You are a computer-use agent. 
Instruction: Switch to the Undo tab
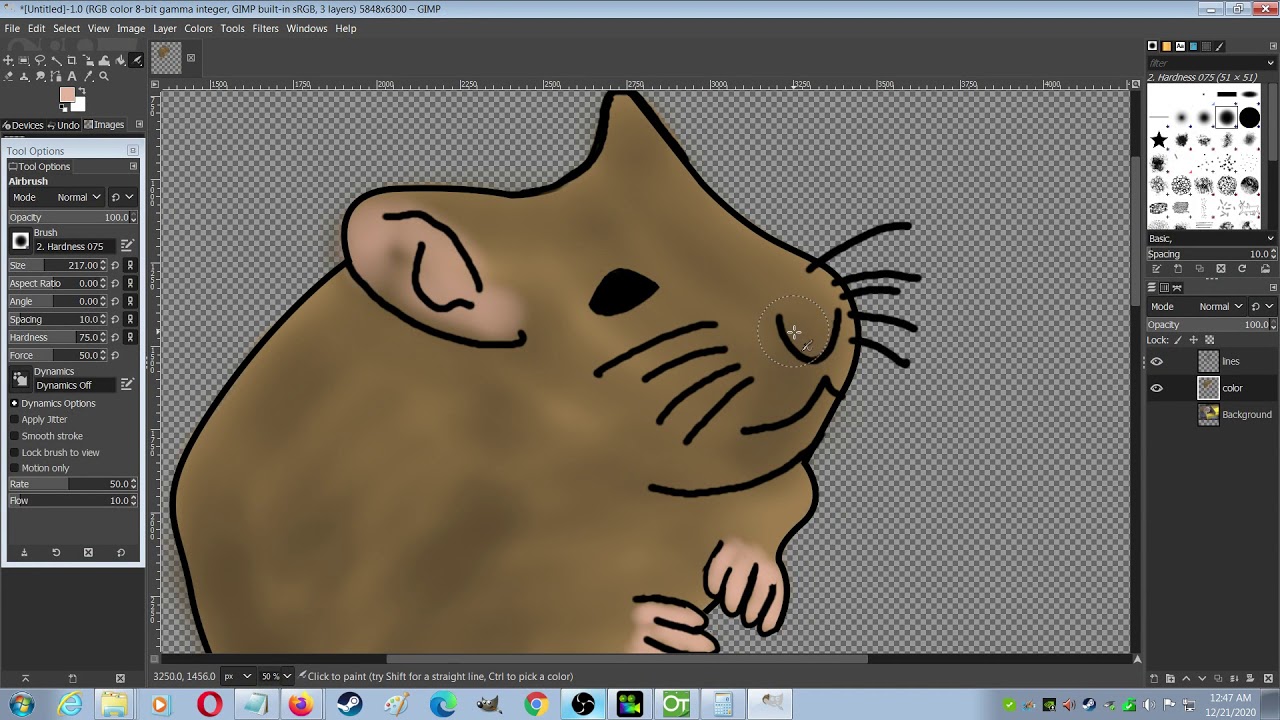[62, 125]
